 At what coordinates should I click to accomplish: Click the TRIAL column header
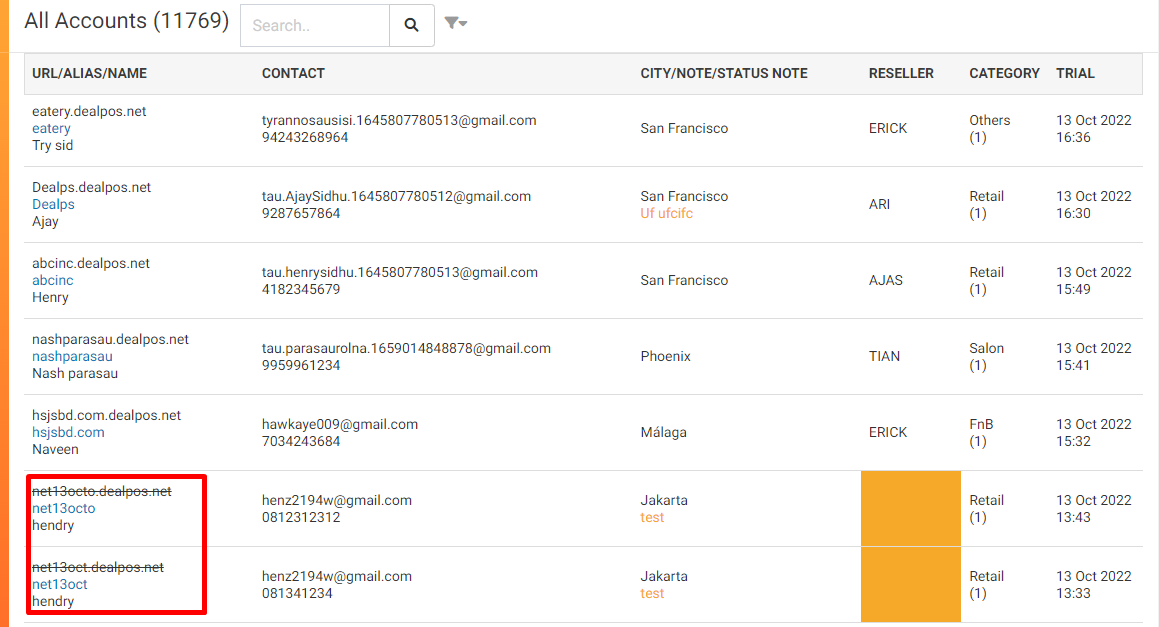click(x=1075, y=73)
